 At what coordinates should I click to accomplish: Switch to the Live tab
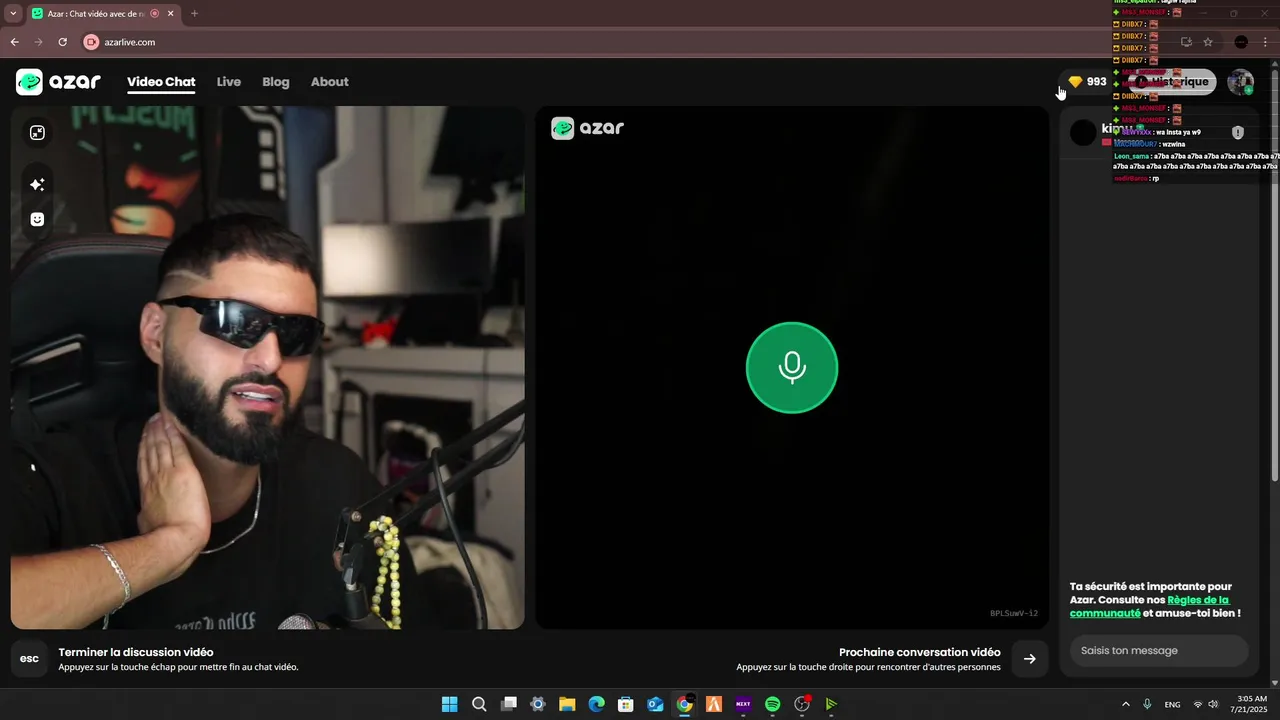pos(229,82)
